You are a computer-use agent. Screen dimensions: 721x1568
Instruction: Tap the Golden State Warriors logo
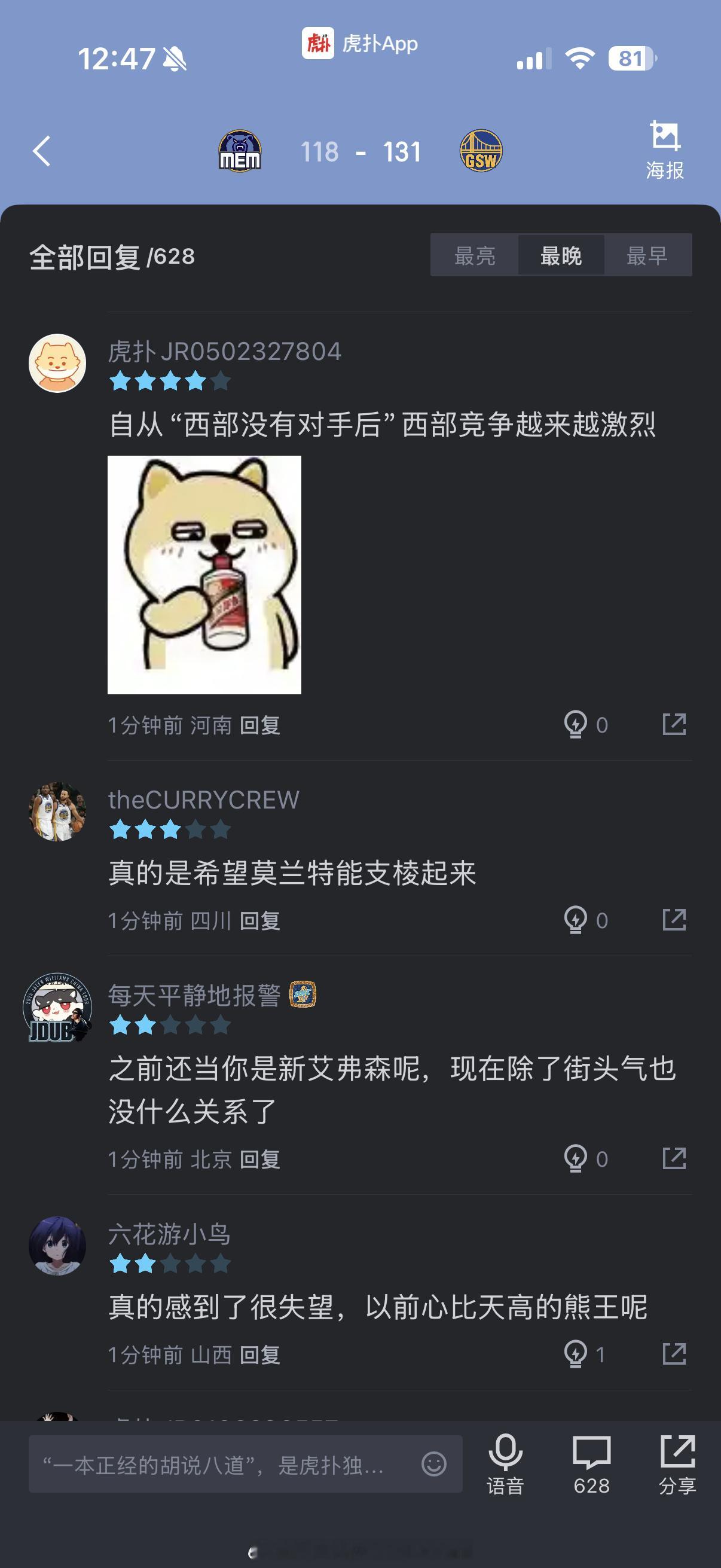click(x=481, y=151)
